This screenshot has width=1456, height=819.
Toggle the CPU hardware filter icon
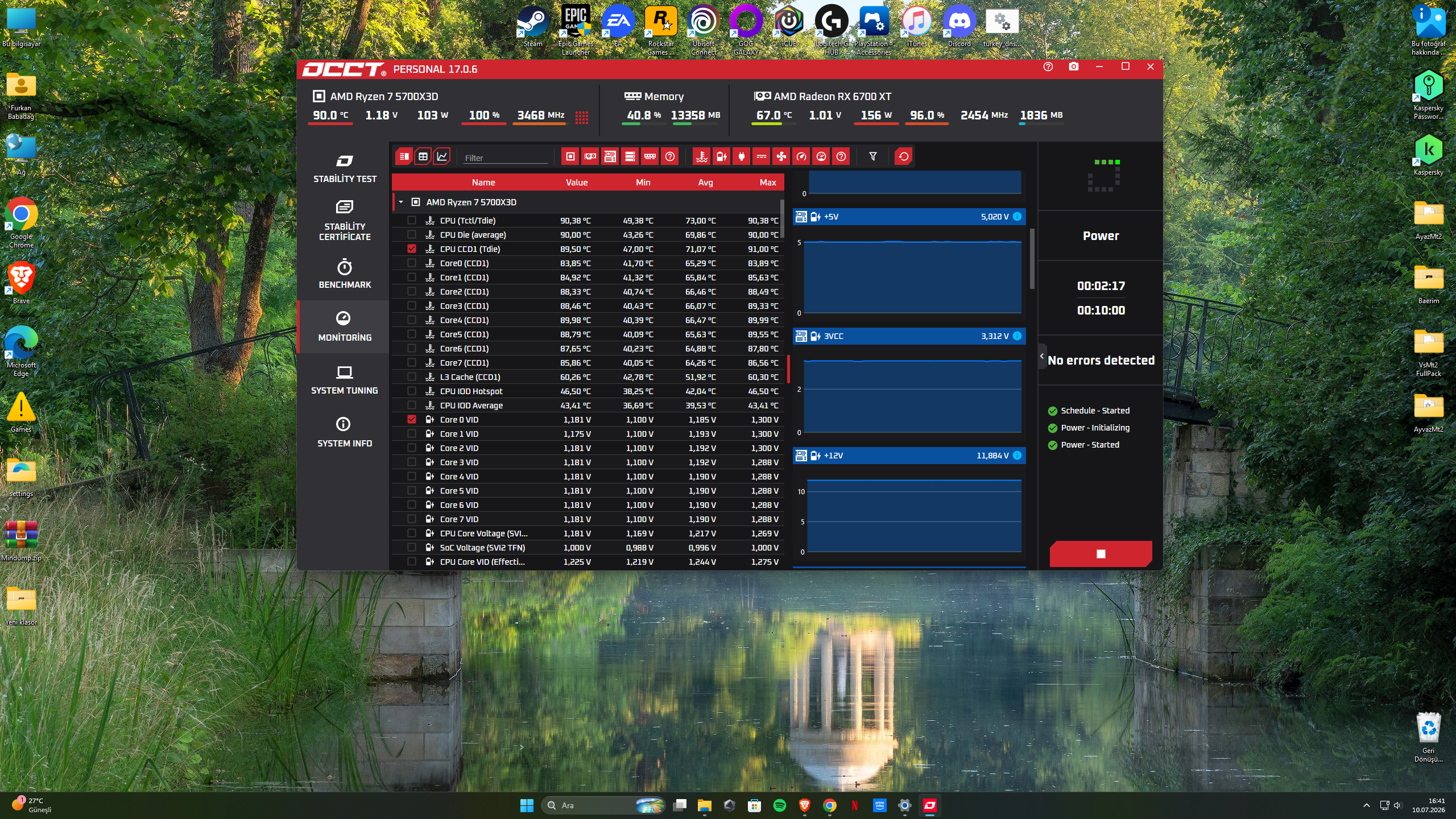[x=570, y=156]
